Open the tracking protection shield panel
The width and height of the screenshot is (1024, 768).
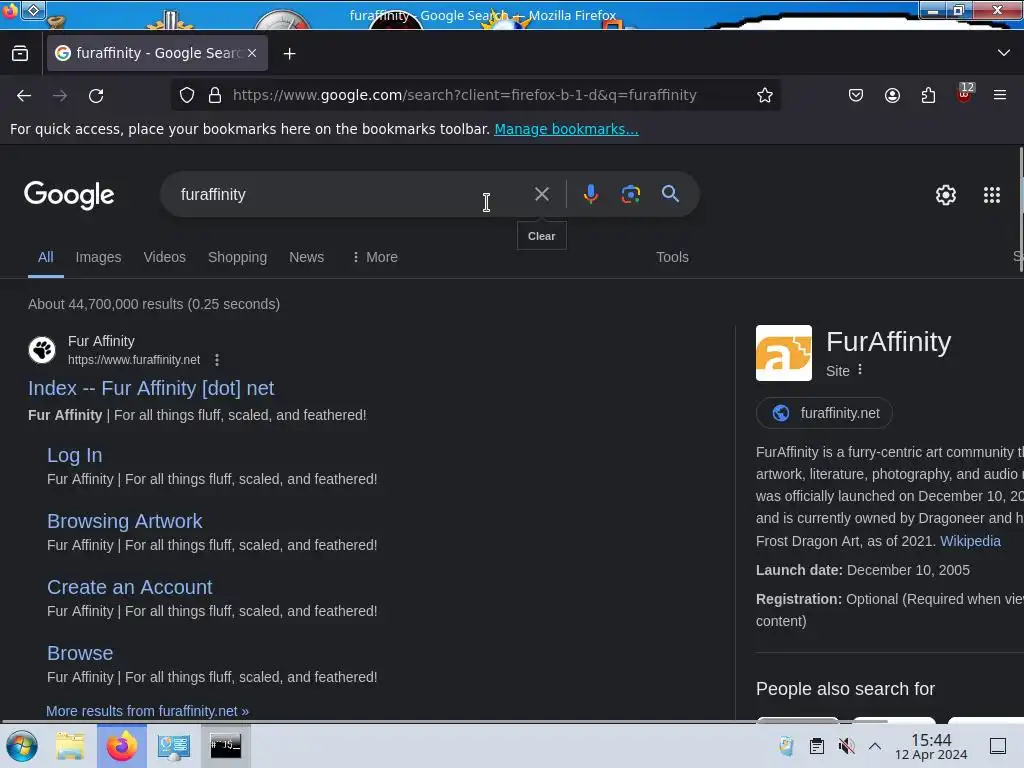tap(187, 95)
